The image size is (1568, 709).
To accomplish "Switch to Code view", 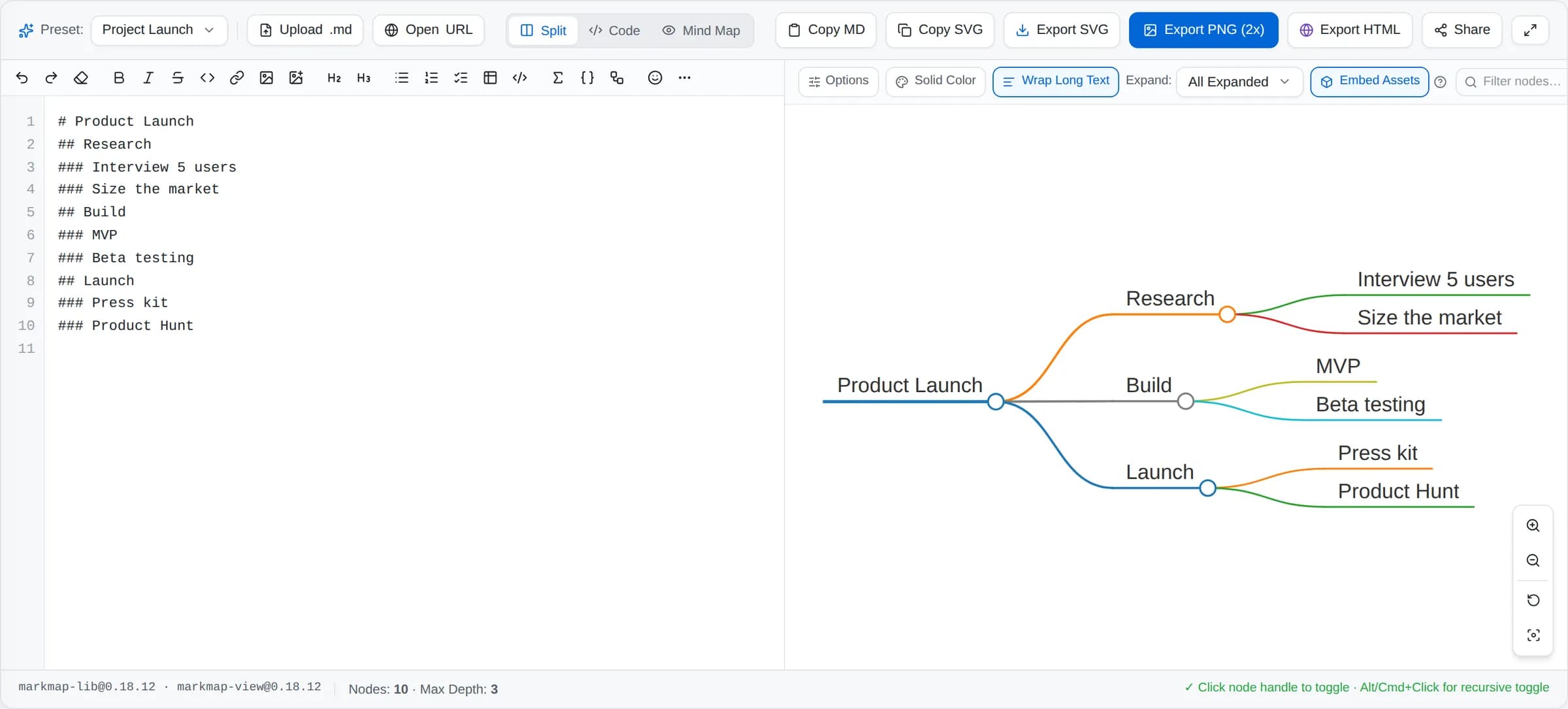I will 614,30.
